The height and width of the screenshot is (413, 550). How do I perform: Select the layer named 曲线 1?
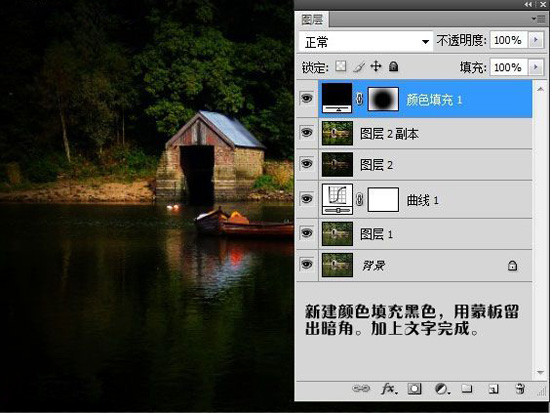coord(423,200)
